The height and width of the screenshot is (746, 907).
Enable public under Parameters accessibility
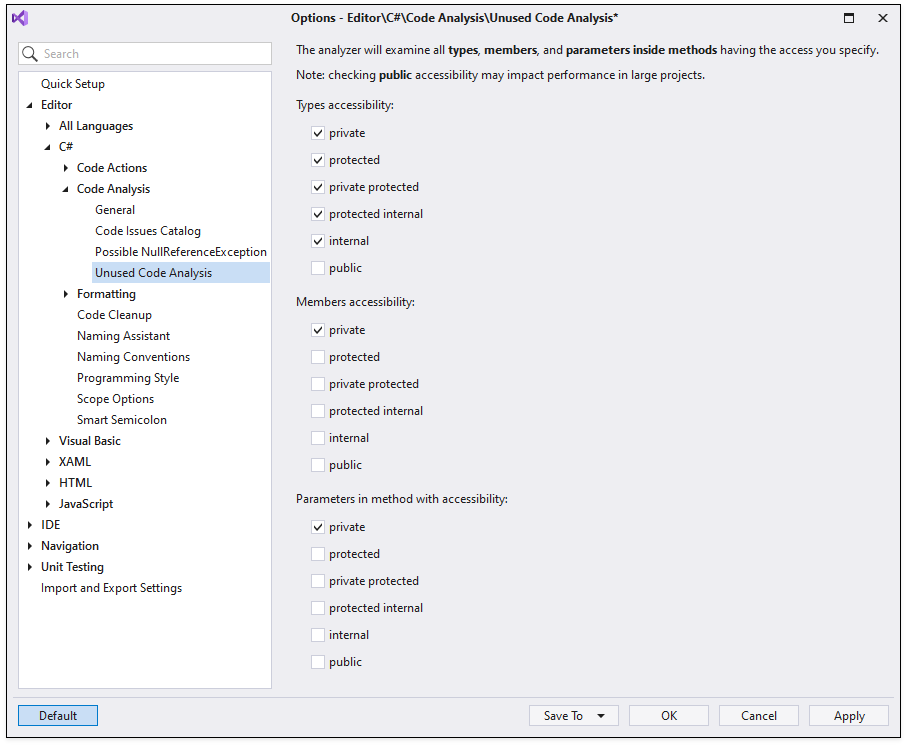318,661
